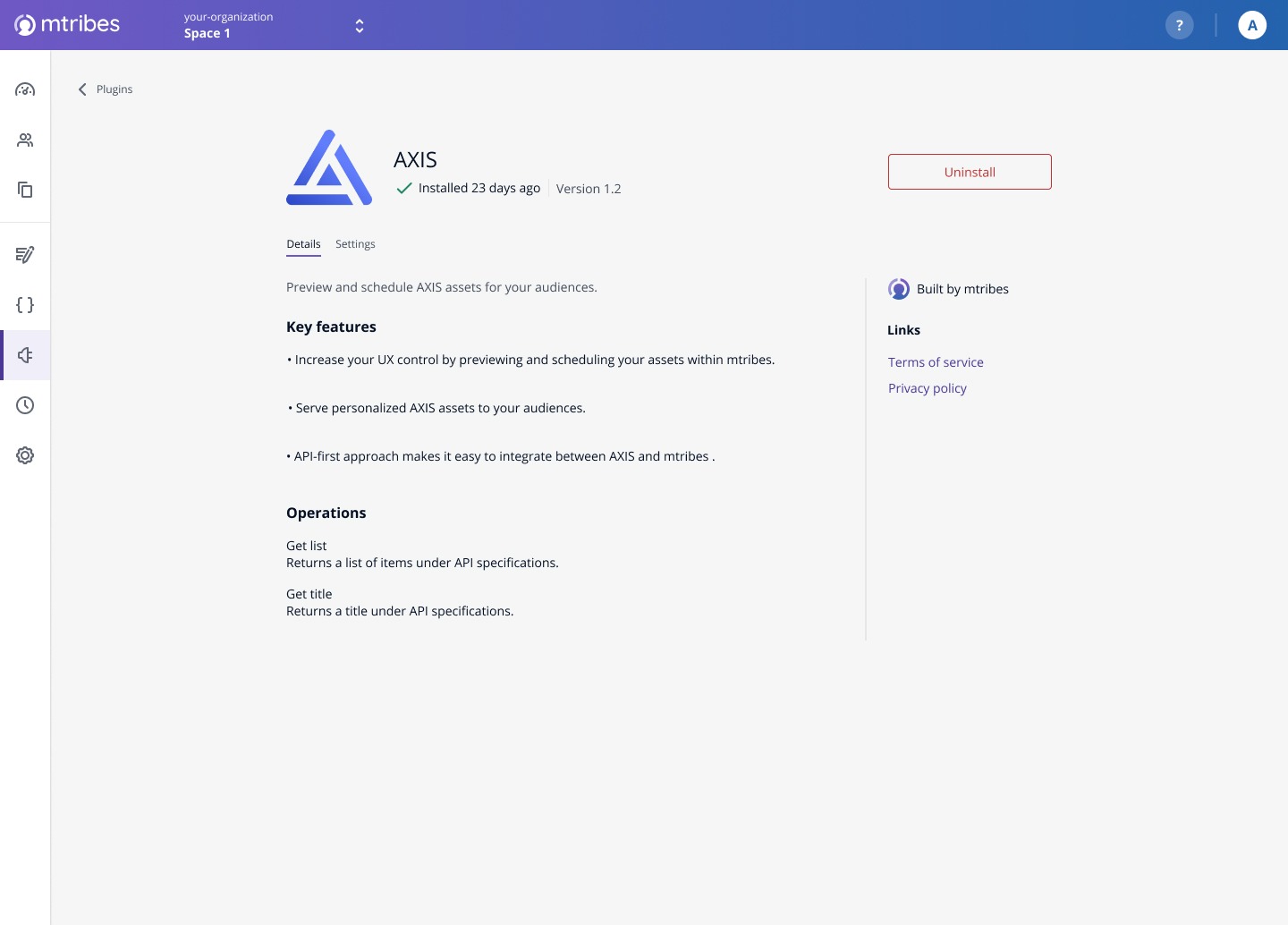Go back to Plugins
Viewport: 1288px width, 925px height.
point(114,89)
